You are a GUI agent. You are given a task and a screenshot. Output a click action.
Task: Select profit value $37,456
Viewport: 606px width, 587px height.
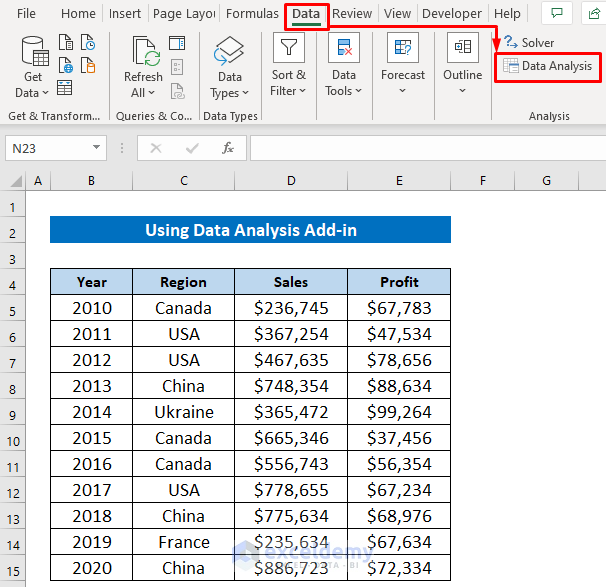point(399,438)
